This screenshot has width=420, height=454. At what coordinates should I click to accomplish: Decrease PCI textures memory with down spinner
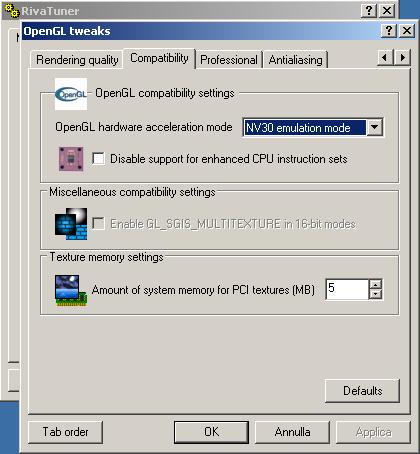376,294
